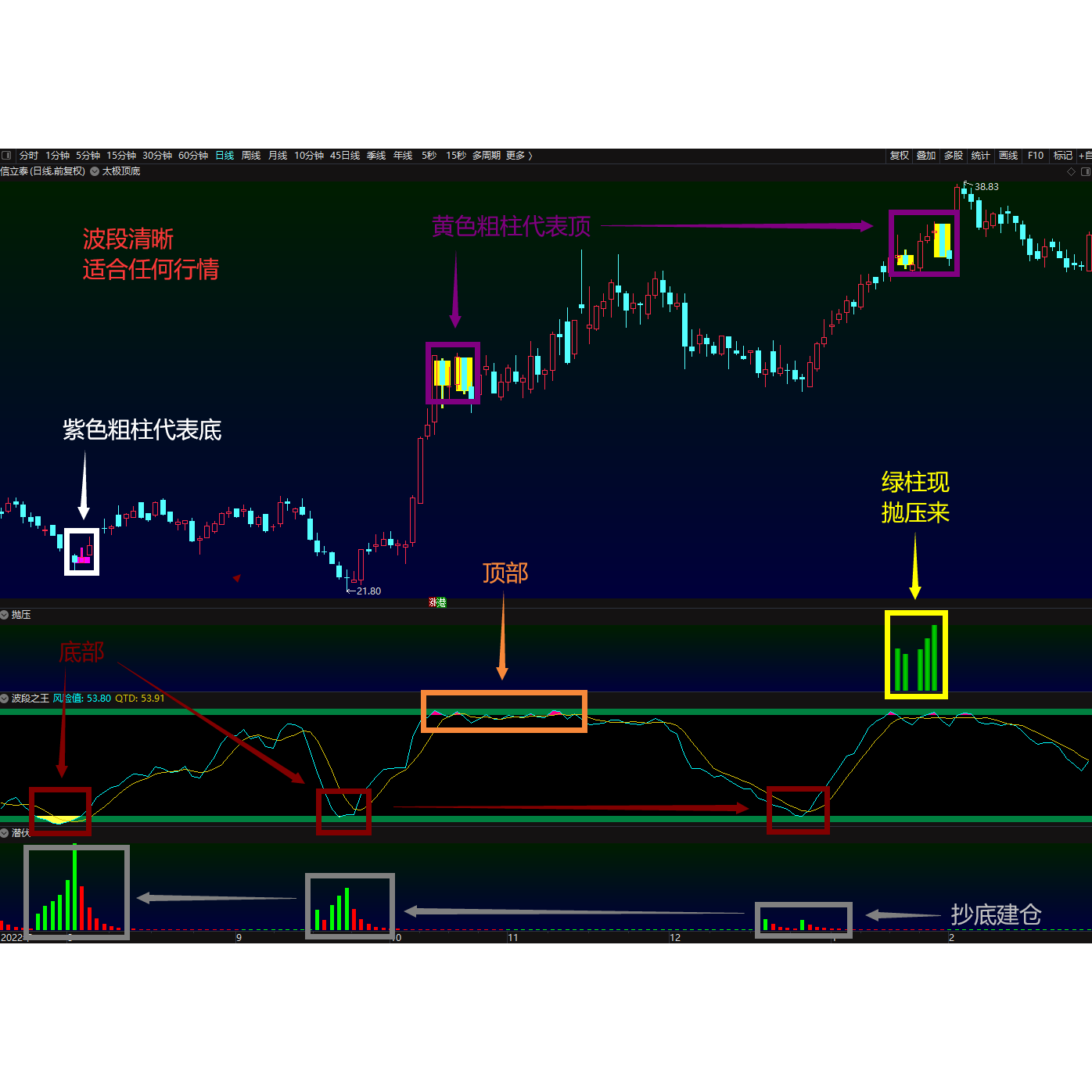Click the month 12 marker on the time axis
The width and height of the screenshot is (1092, 1092).
tap(675, 937)
